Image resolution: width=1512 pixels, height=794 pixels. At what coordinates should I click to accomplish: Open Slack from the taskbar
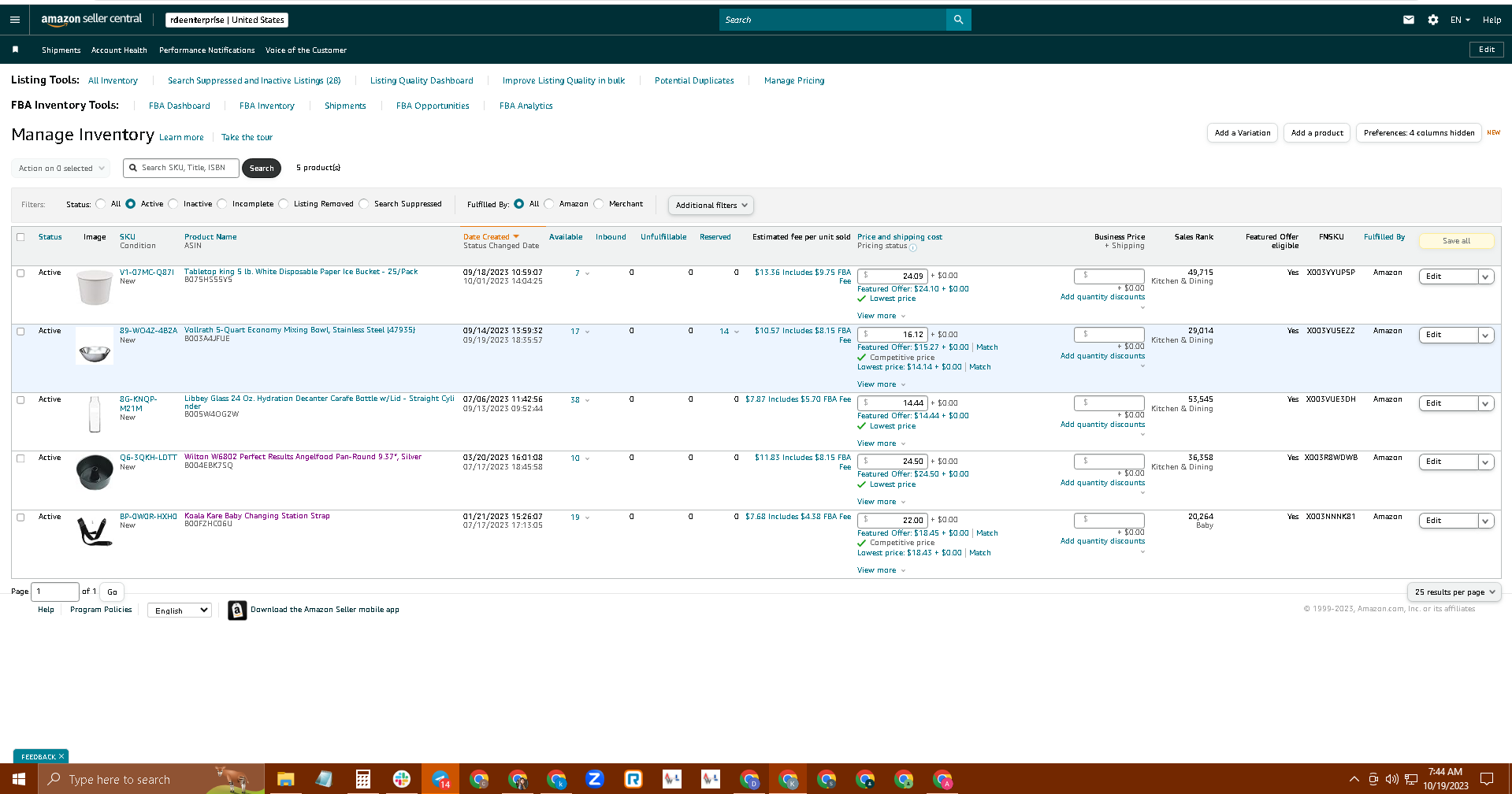pyautogui.click(x=402, y=779)
